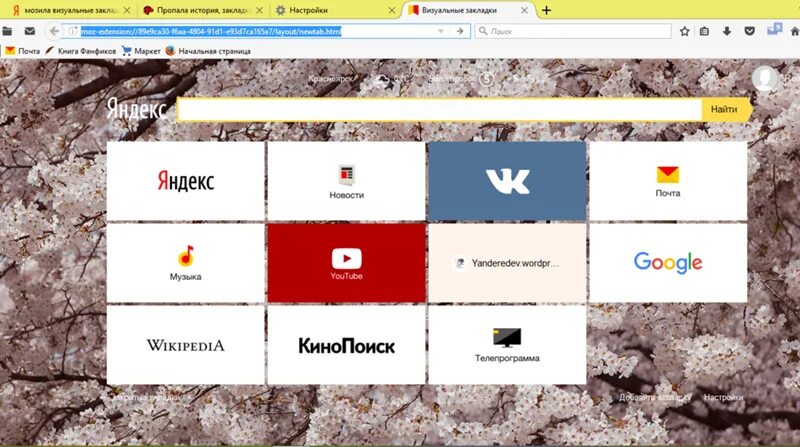This screenshot has height=447, width=800.
Task: Open the КиноПоиск visual bookmark tile
Action: coord(346,345)
